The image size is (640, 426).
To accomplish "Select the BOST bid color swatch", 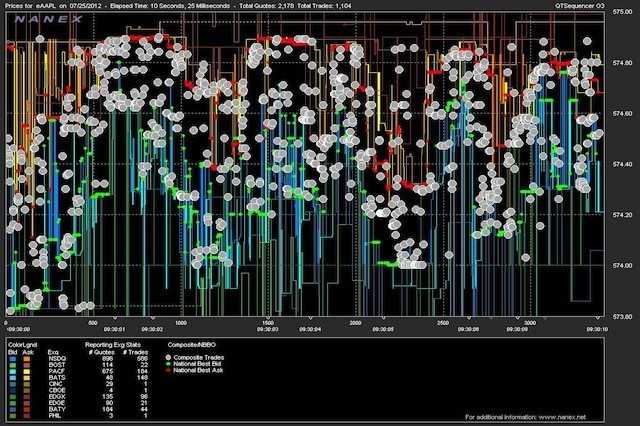I will click(x=13, y=365).
